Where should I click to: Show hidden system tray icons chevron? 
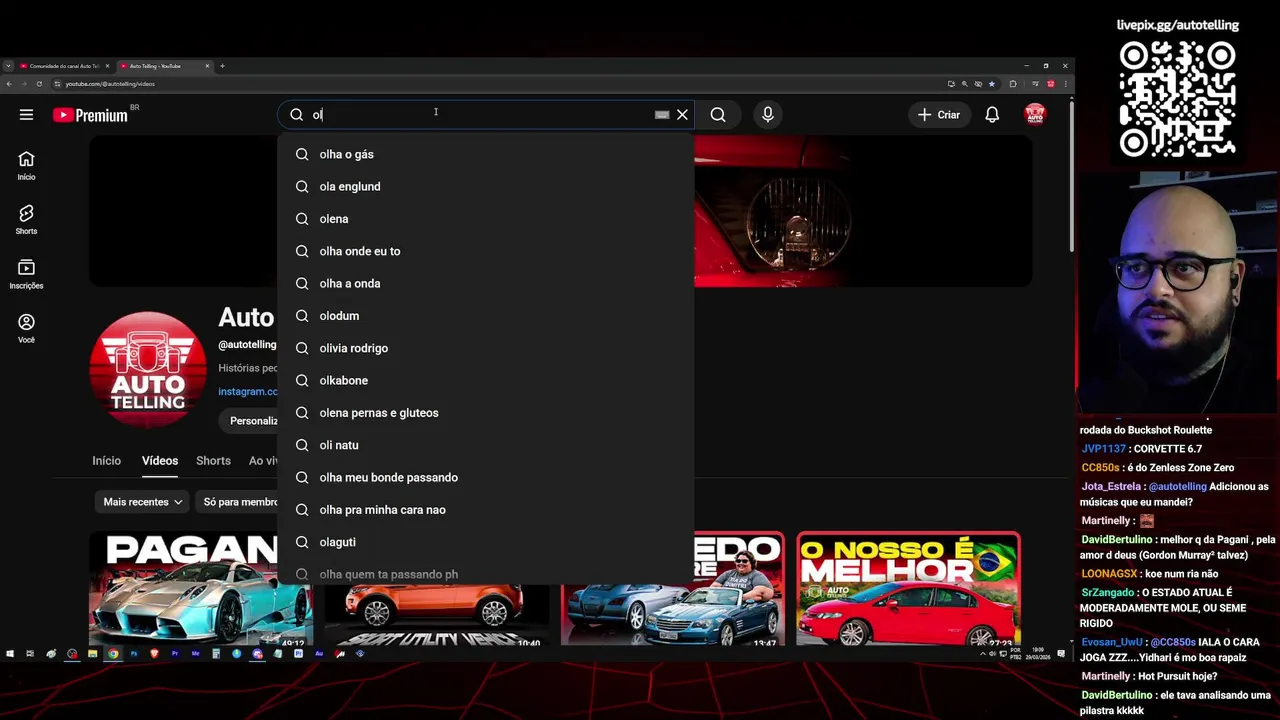[x=982, y=654]
